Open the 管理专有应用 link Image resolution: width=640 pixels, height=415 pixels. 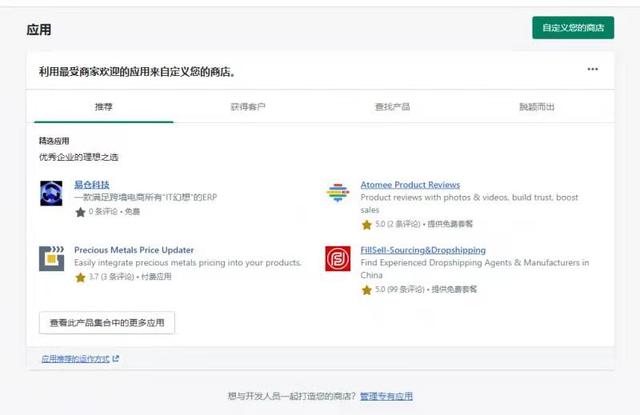pyautogui.click(x=386, y=396)
